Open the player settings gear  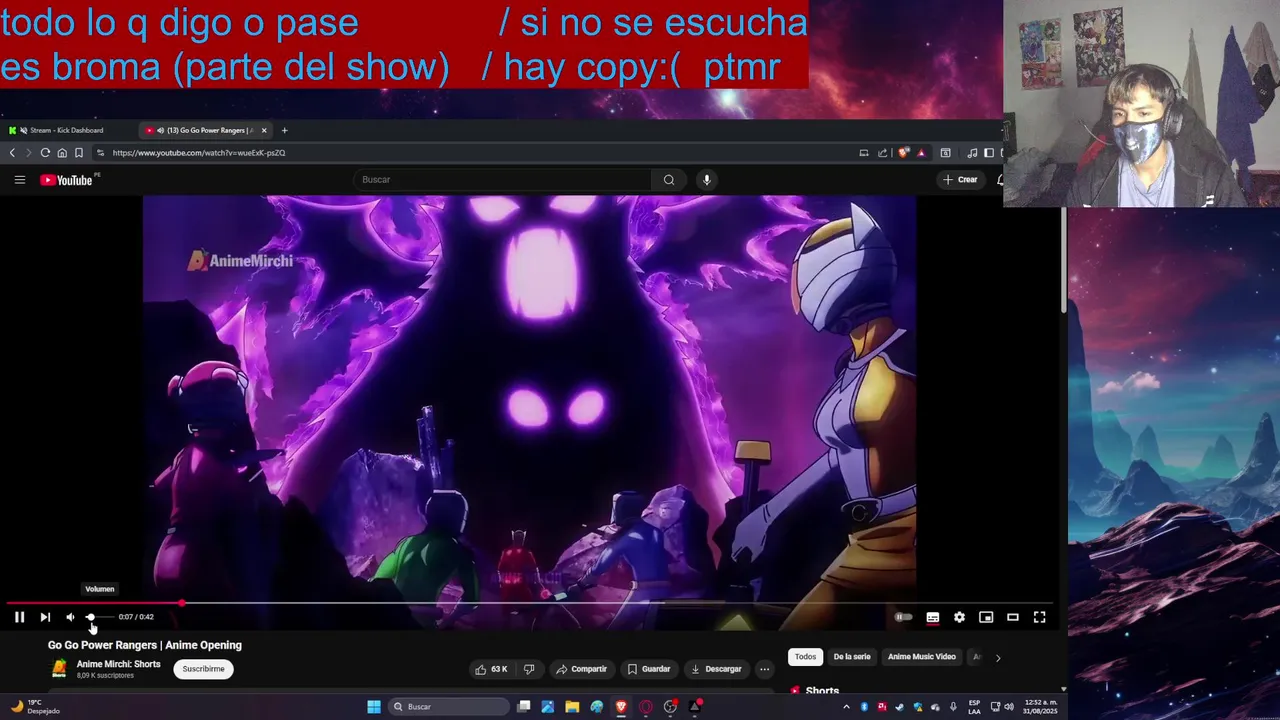click(959, 617)
